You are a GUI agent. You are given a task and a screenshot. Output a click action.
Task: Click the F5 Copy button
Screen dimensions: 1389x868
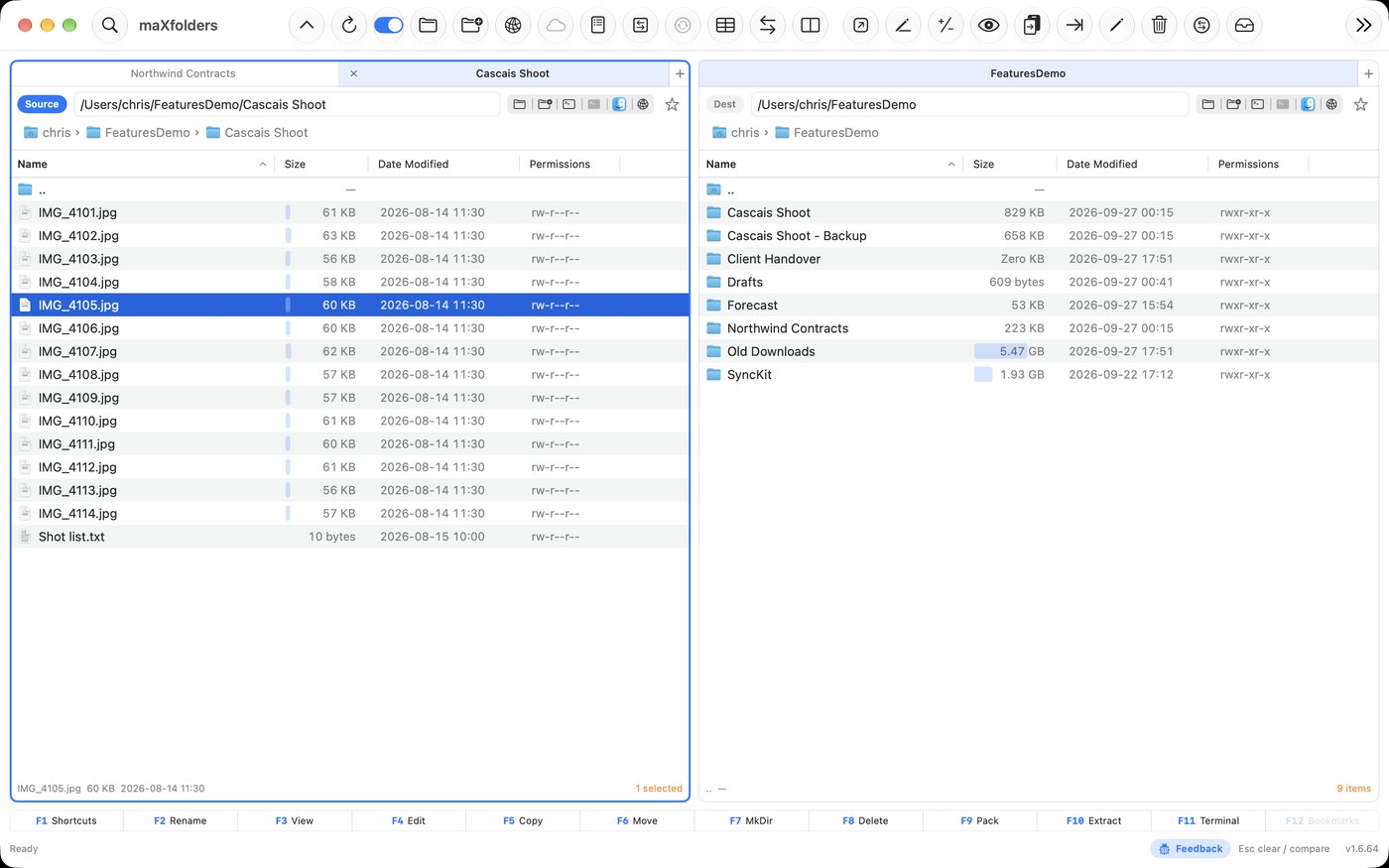pyautogui.click(x=523, y=820)
